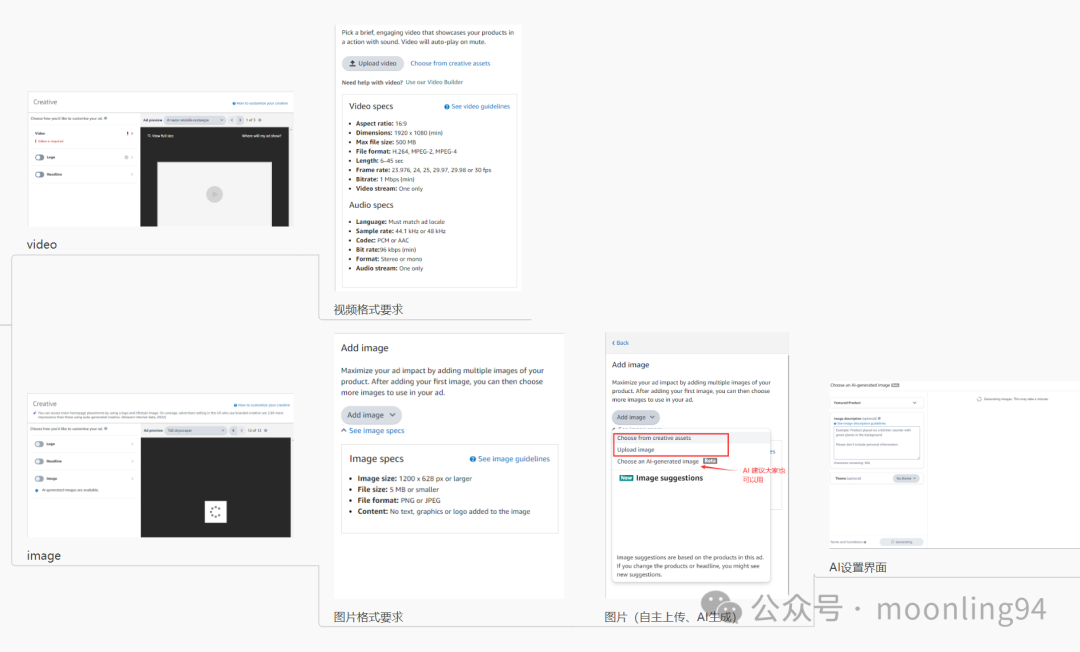Enable the Headline toggle under Logo

(39, 174)
